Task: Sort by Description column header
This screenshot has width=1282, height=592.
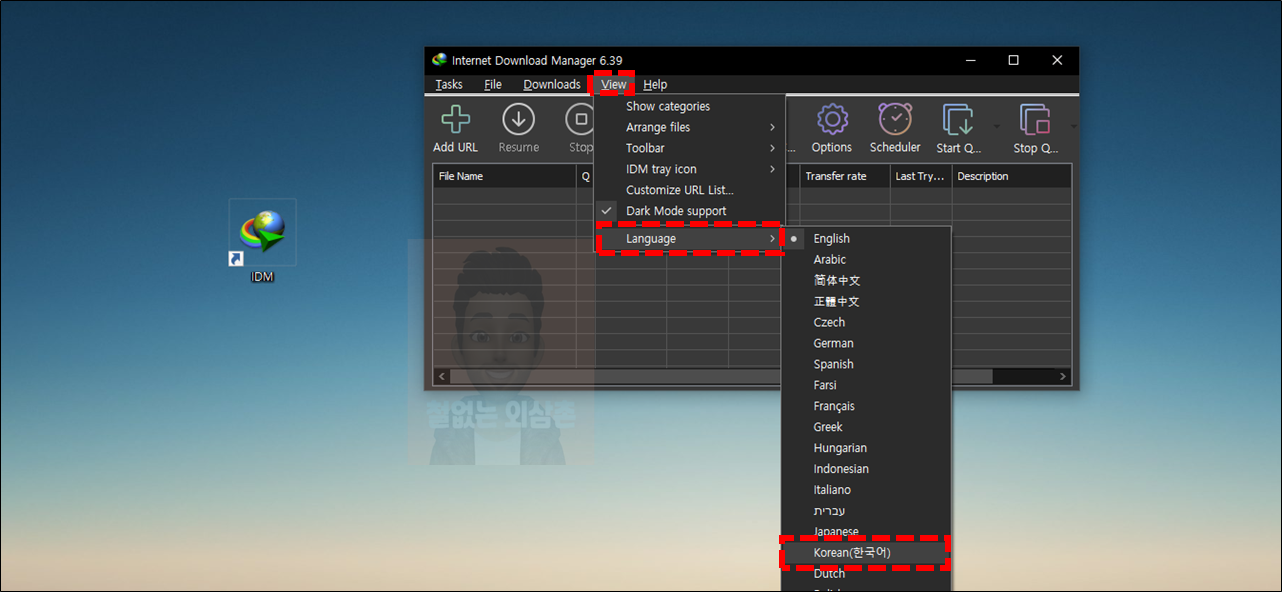Action: pos(1011,176)
